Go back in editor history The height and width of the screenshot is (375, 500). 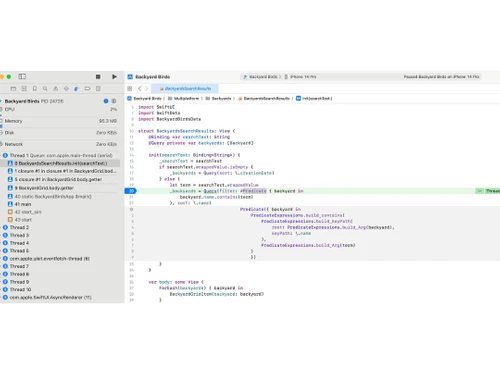pos(140,89)
